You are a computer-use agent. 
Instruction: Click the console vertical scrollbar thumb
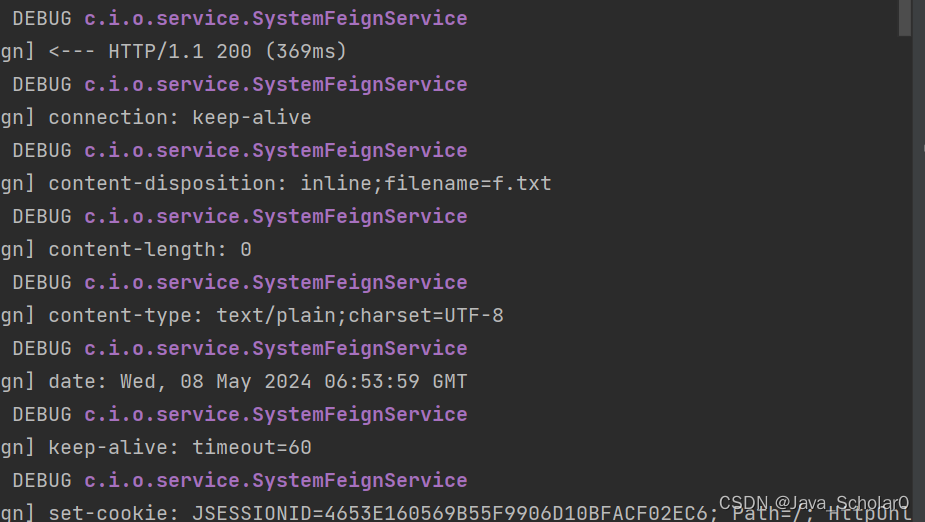click(904, 18)
